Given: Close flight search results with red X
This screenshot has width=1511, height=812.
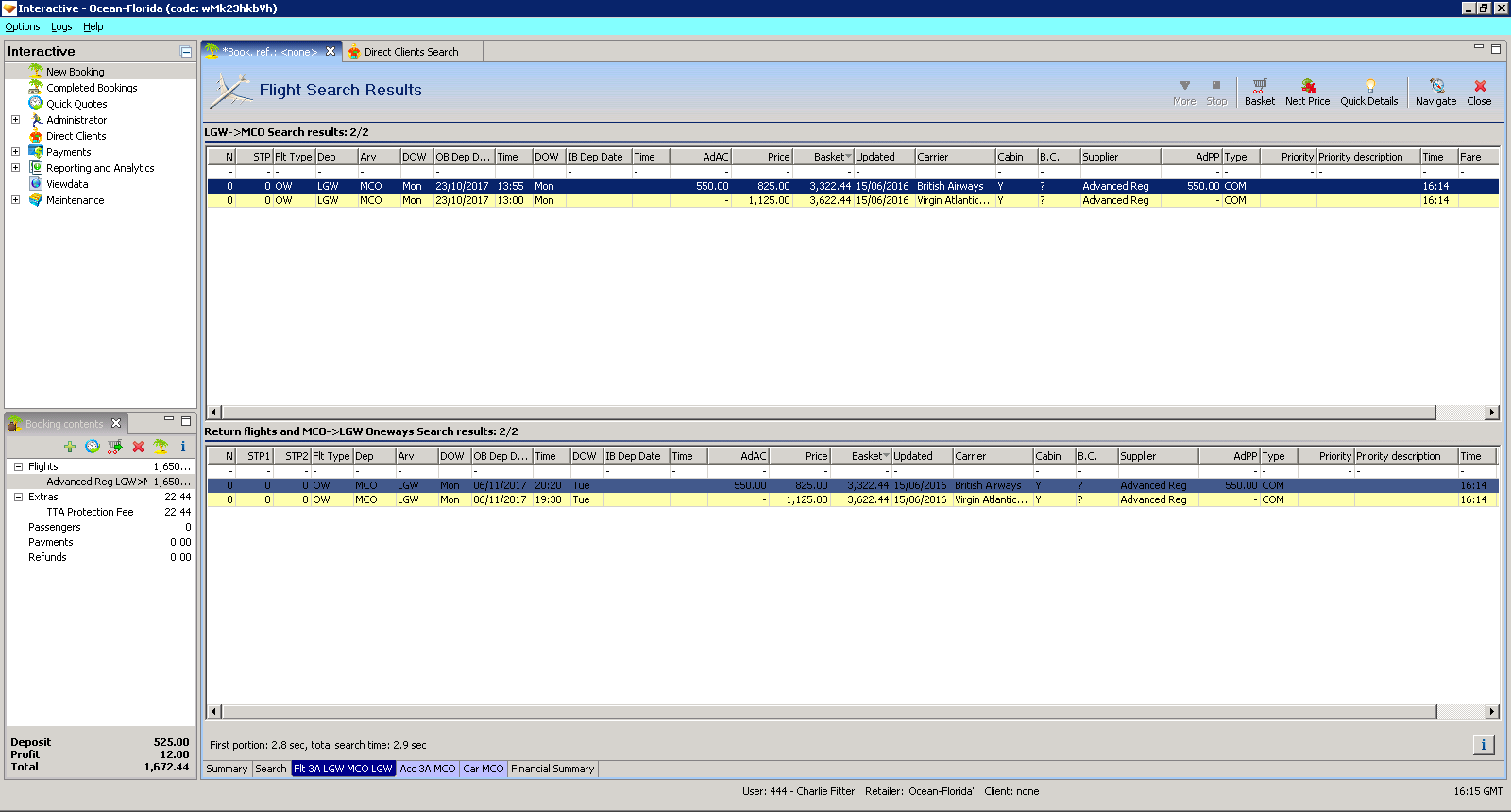Looking at the screenshot, I should [x=1479, y=92].
